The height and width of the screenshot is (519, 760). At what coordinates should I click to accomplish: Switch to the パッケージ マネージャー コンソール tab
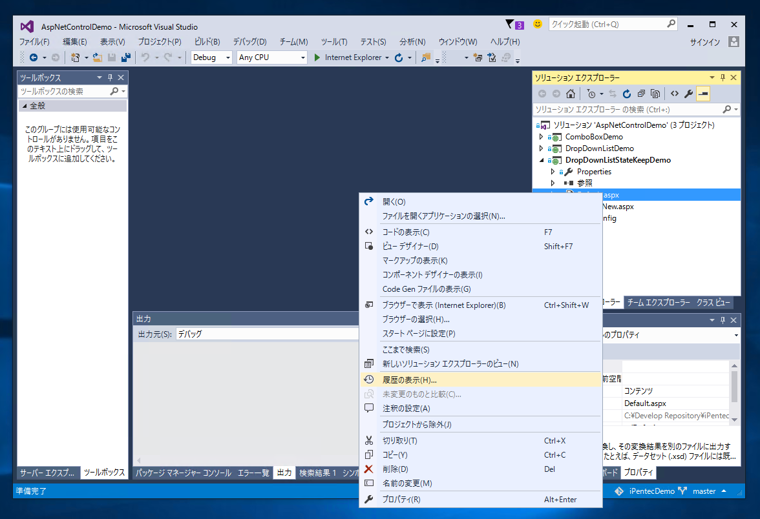pos(183,472)
